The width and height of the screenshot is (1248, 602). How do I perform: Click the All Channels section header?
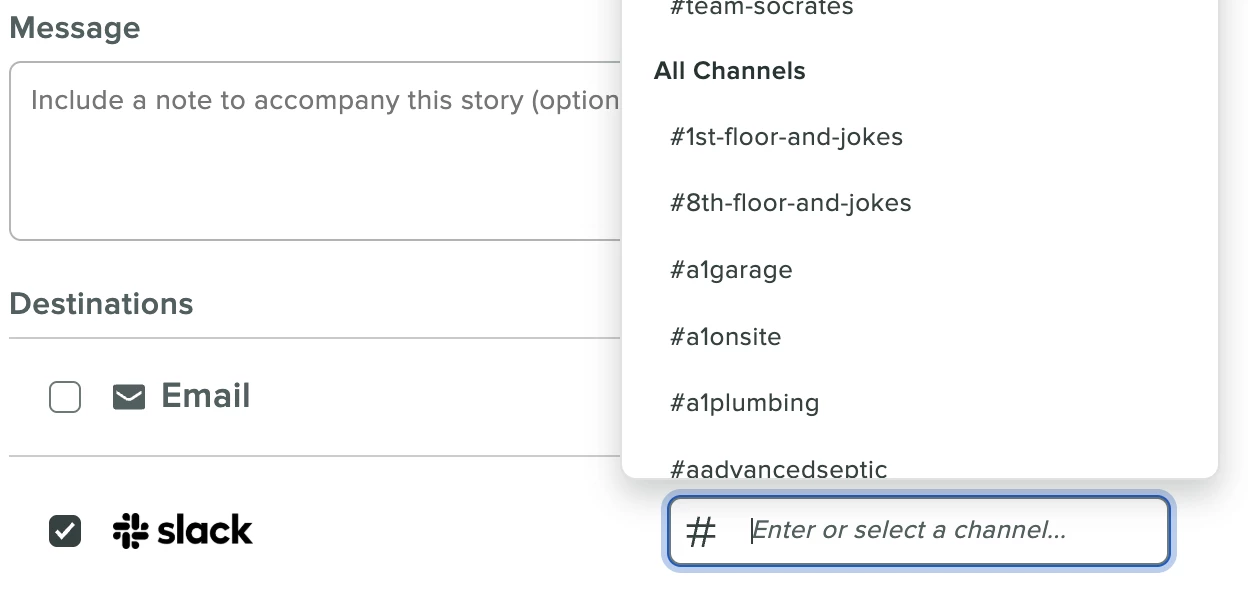[729, 71]
